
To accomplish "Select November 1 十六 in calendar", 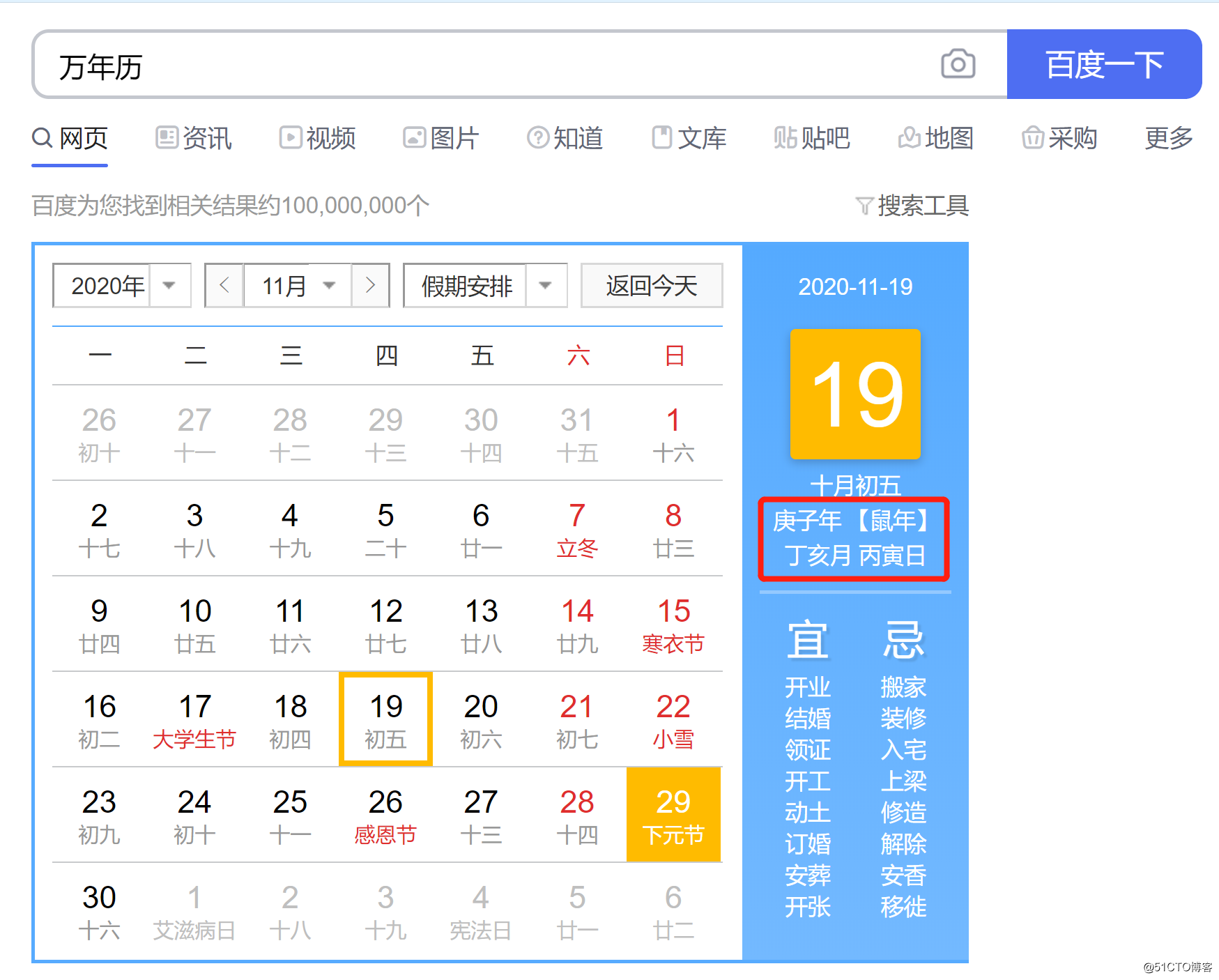I will [x=673, y=434].
